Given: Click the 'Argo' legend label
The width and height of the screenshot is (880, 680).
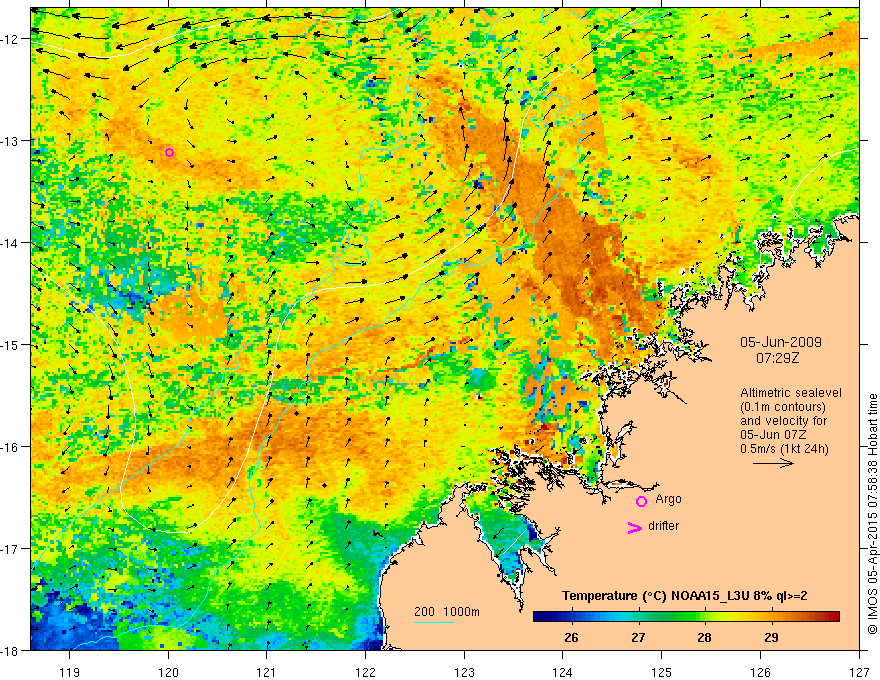Looking at the screenshot, I should (668, 499).
